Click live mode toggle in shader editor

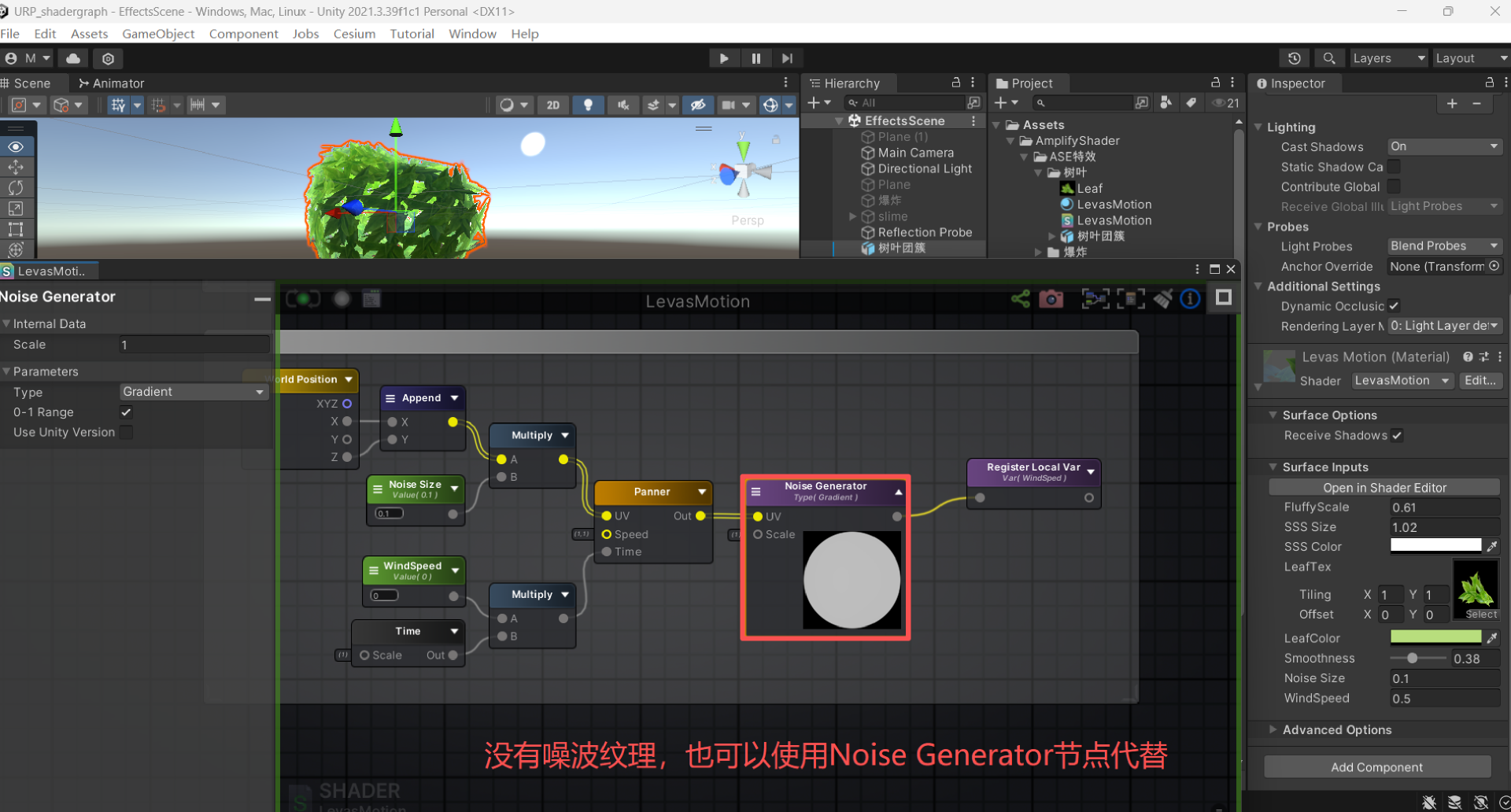303,299
